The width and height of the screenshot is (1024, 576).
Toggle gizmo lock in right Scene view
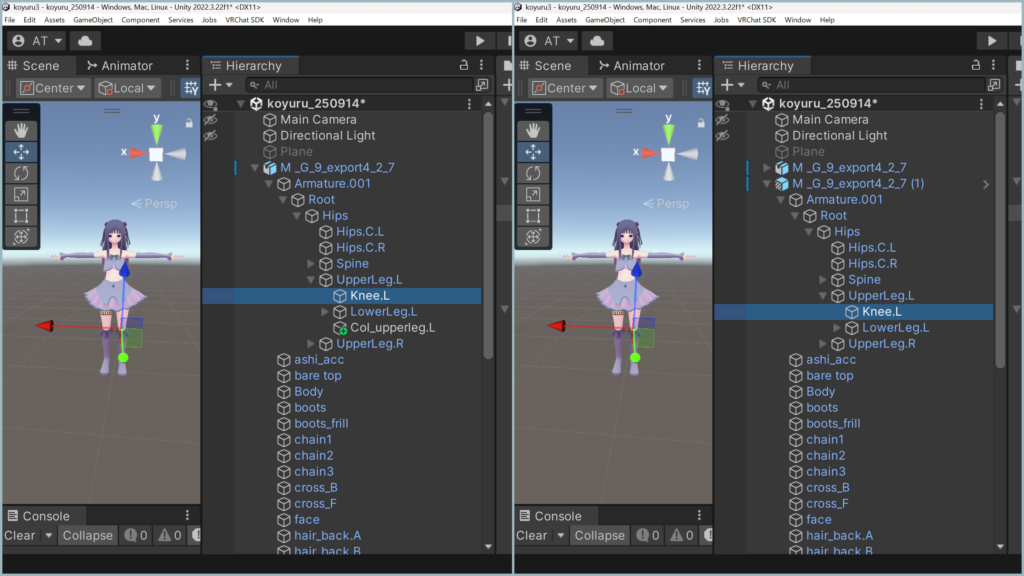click(x=701, y=123)
